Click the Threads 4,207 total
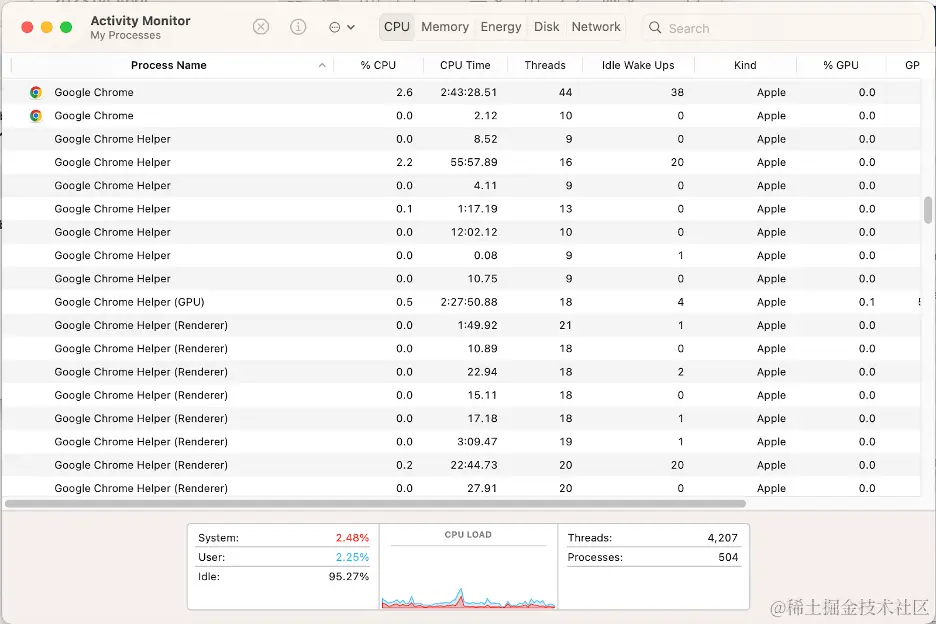936x624 pixels. (722, 538)
